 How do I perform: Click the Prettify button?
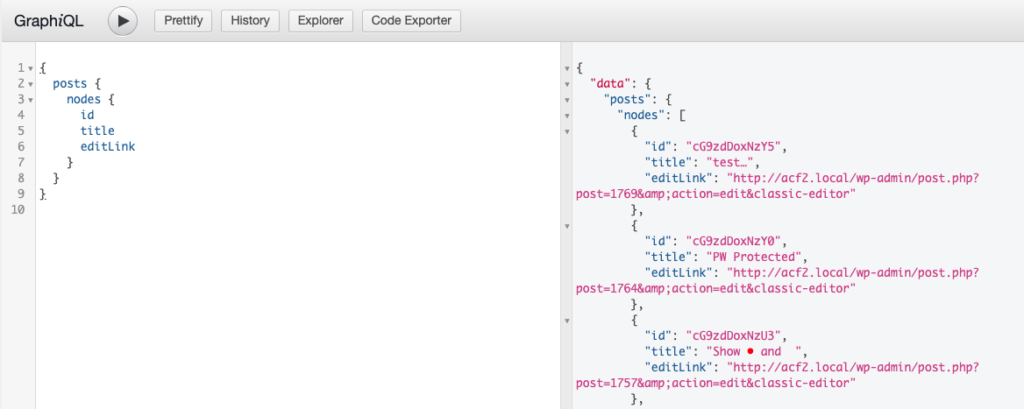click(183, 20)
